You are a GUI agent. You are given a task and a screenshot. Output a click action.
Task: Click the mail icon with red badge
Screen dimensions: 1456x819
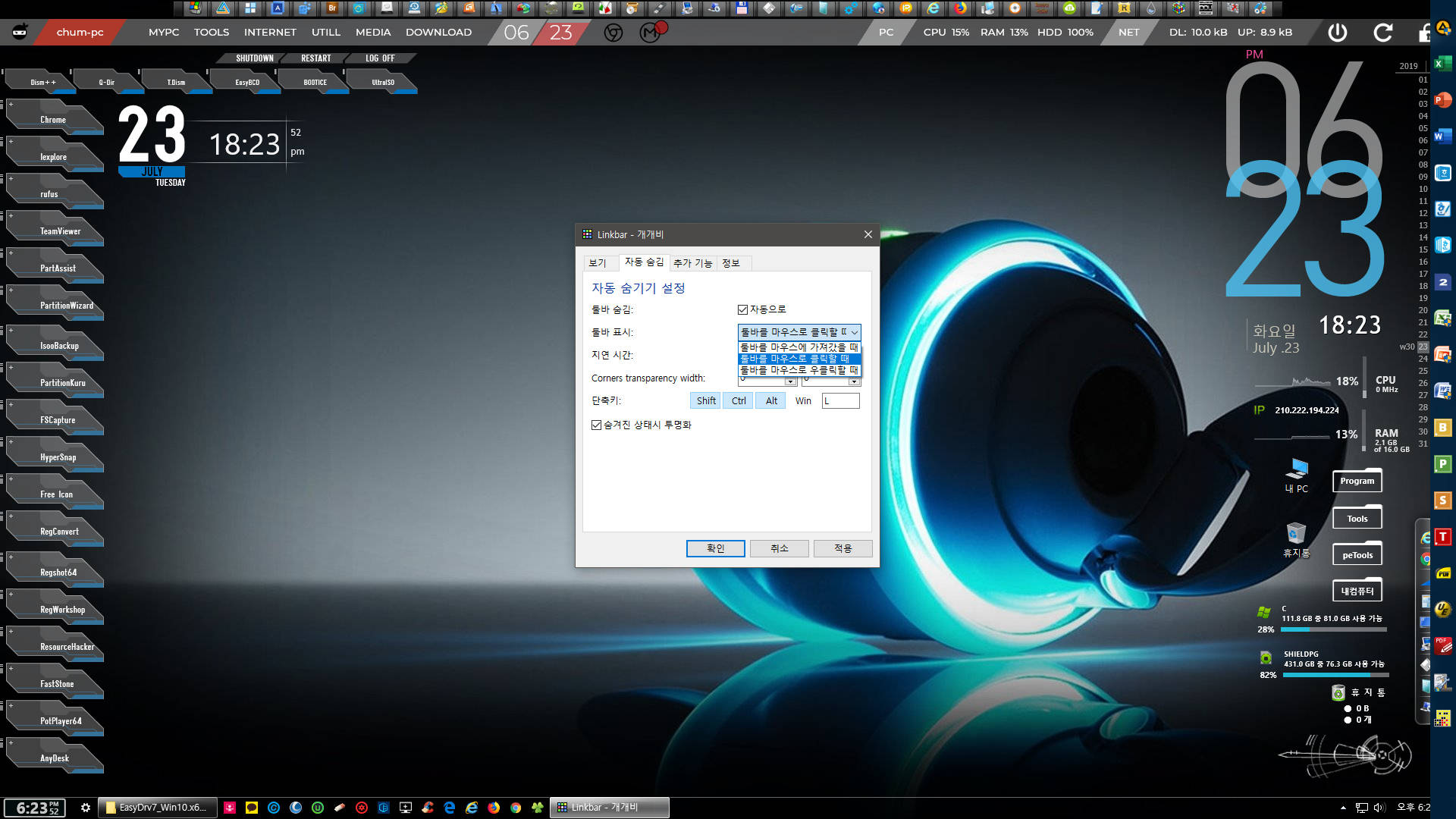(x=651, y=32)
